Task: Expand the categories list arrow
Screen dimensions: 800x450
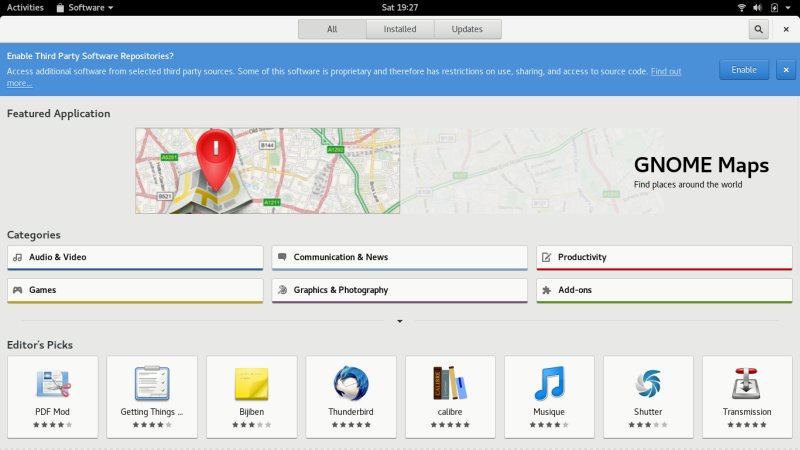Action: [x=399, y=321]
